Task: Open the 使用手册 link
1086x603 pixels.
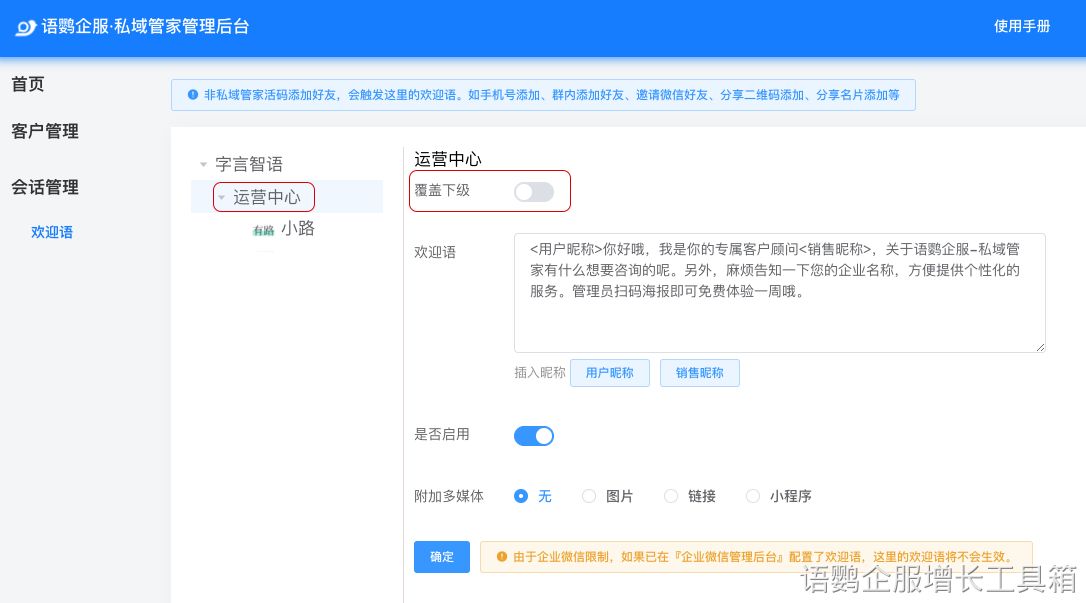Action: coord(1022,27)
